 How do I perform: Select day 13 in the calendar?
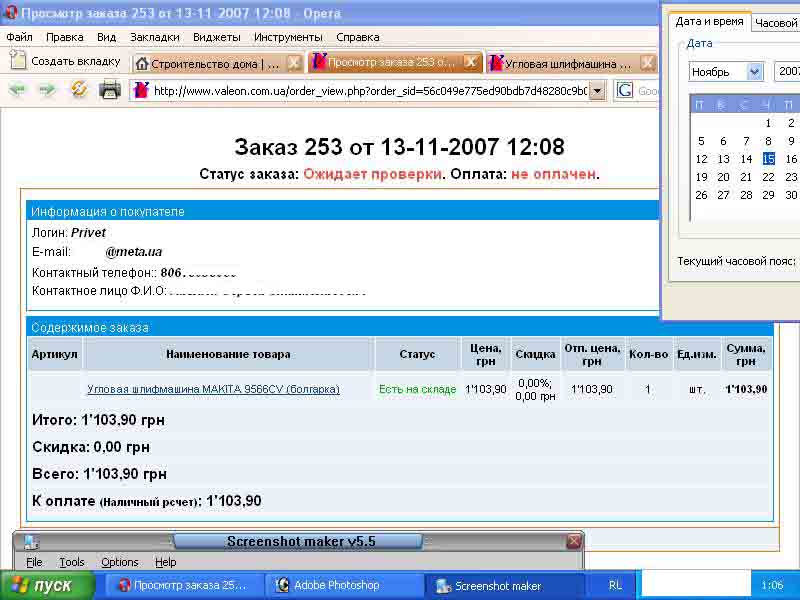pyautogui.click(x=723, y=159)
